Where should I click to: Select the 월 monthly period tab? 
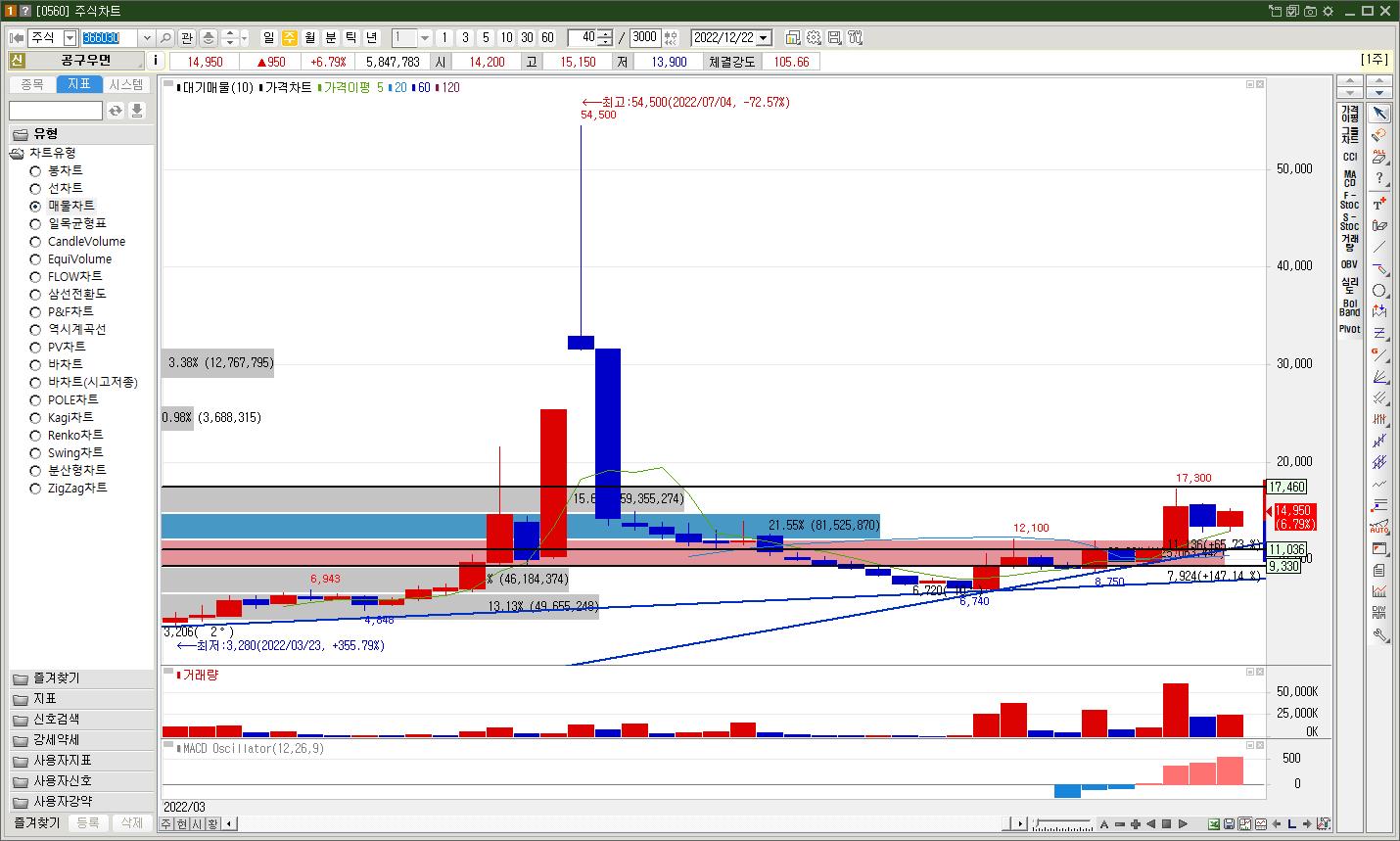310,37
